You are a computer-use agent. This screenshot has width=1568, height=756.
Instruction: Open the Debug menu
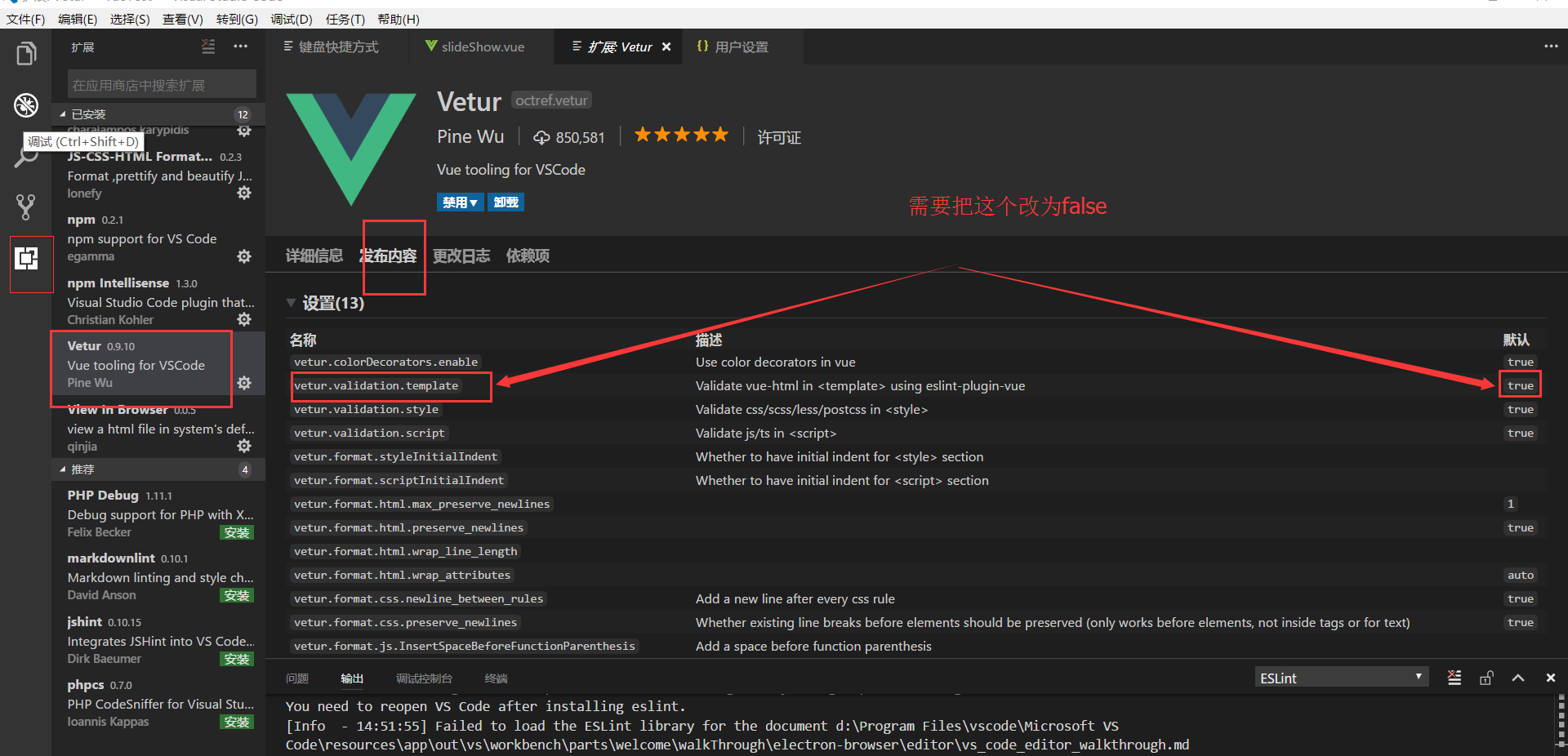point(292,19)
